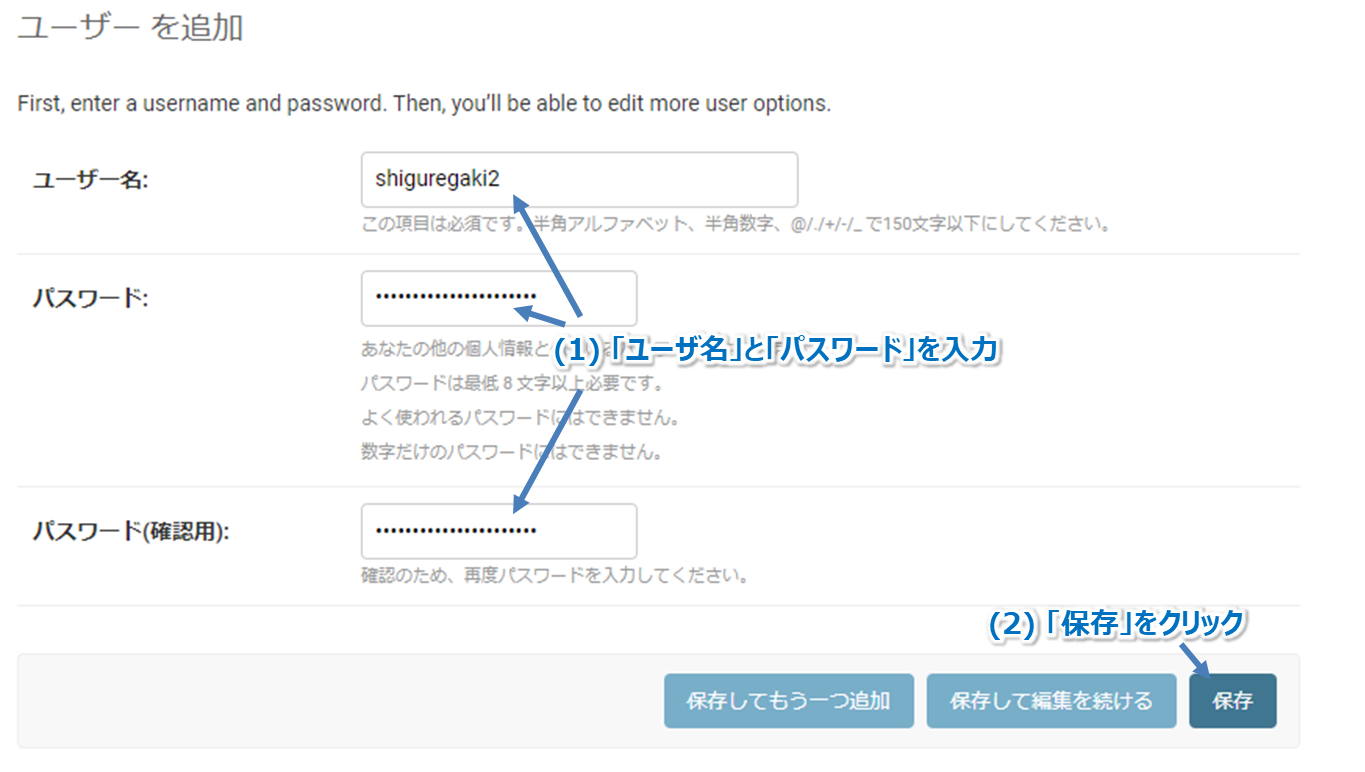
Task: Focus the パスワード input field
Action: coord(499,298)
